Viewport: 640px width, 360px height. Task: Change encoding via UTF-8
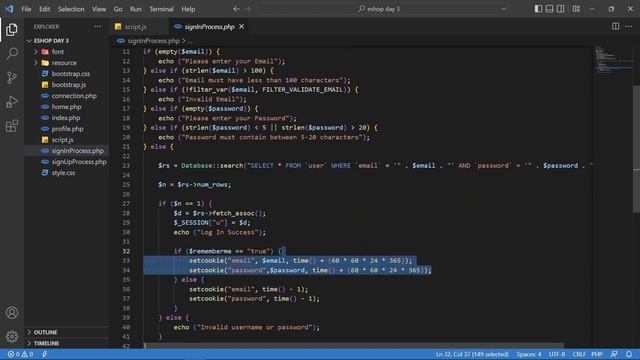point(557,354)
